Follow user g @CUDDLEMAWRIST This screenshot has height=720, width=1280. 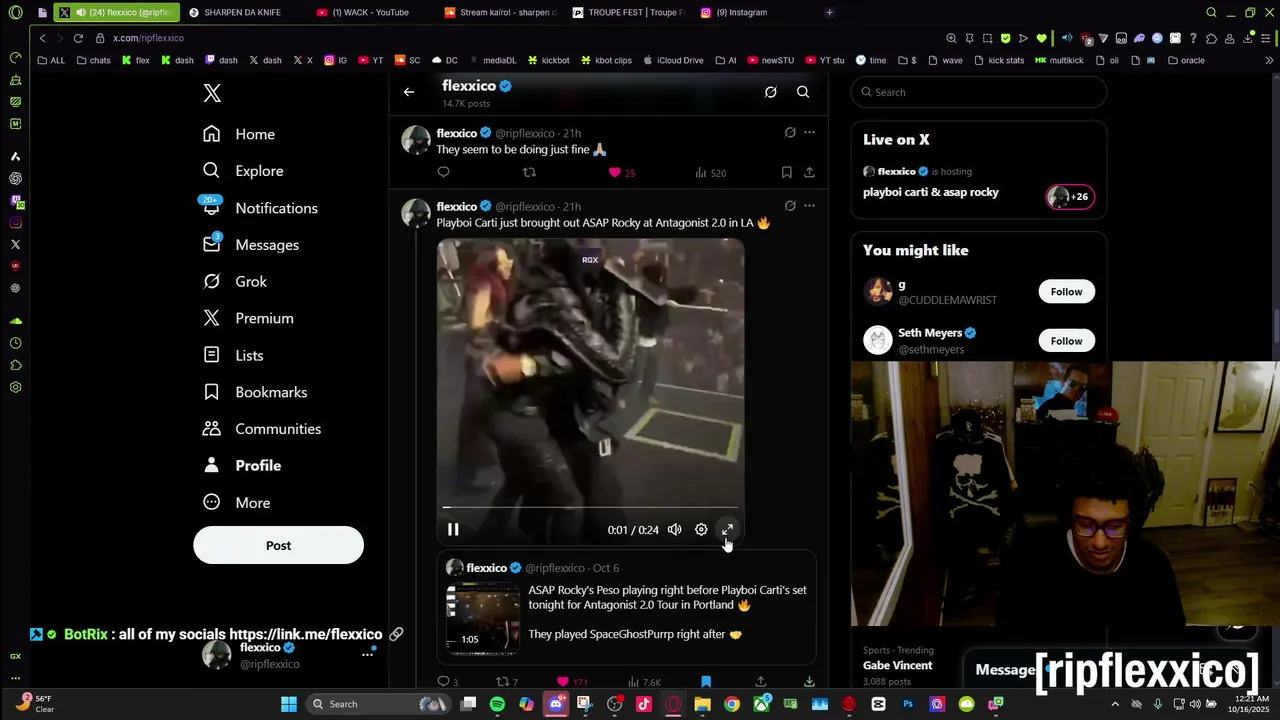coord(1066,292)
